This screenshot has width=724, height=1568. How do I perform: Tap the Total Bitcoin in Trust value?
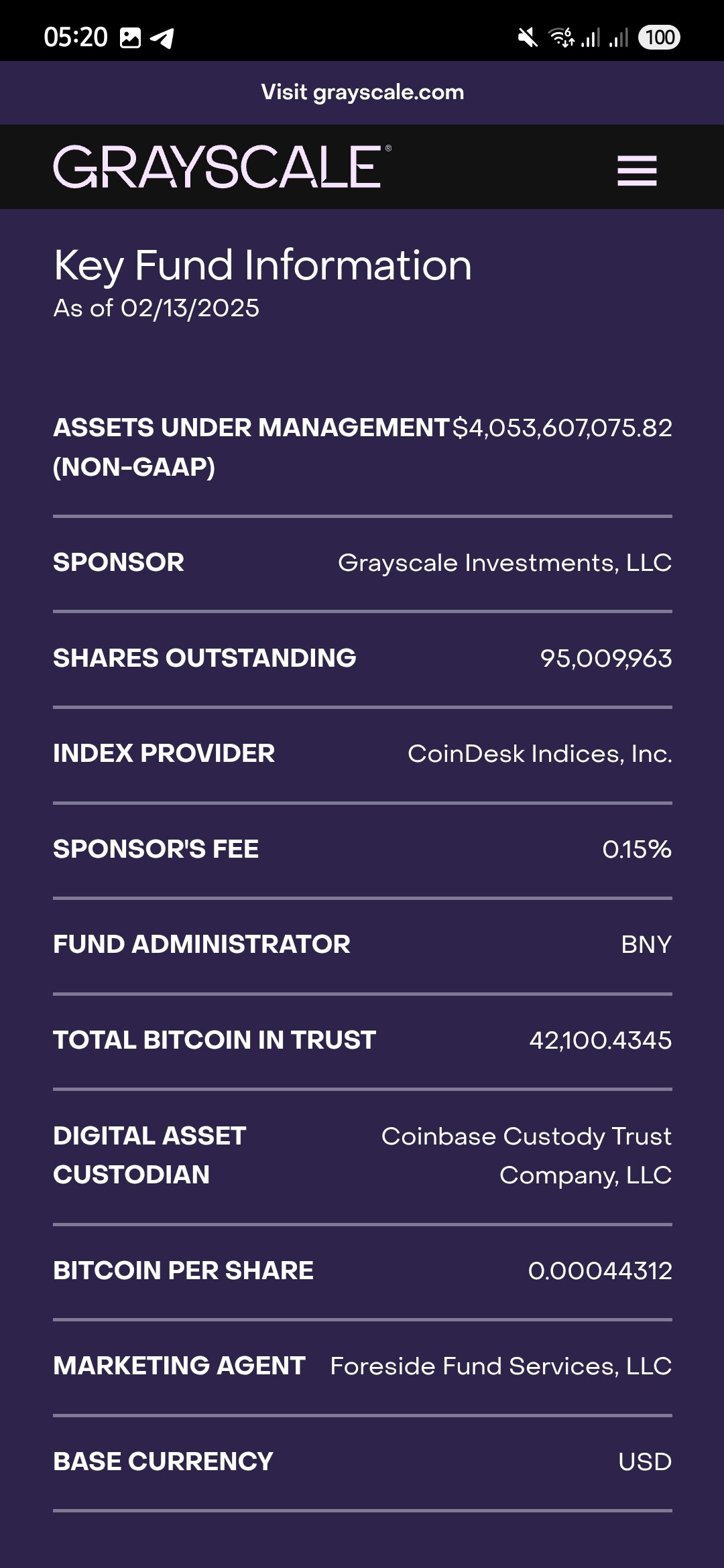click(x=600, y=1041)
